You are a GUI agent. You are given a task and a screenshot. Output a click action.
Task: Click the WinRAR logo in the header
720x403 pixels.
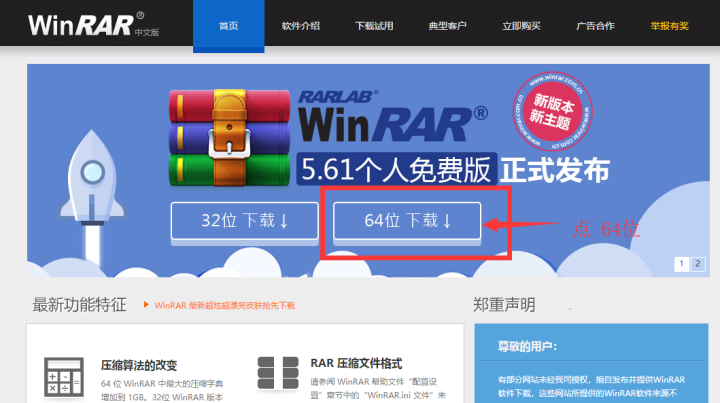(93, 25)
